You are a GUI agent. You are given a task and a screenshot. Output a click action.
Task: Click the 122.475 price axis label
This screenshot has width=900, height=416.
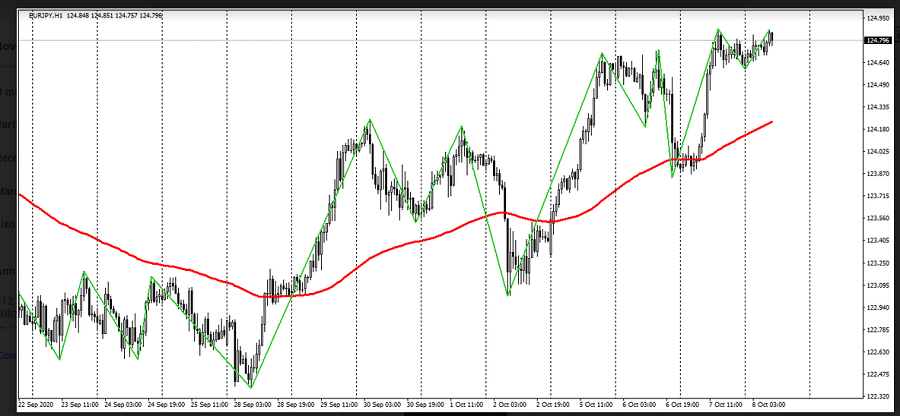(x=879, y=375)
